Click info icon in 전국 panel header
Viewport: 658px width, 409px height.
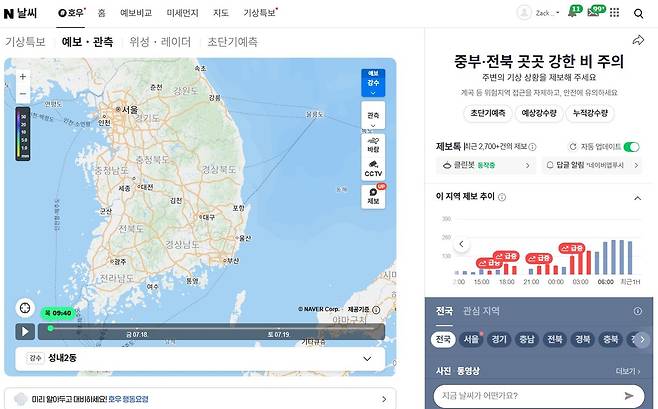(637, 311)
